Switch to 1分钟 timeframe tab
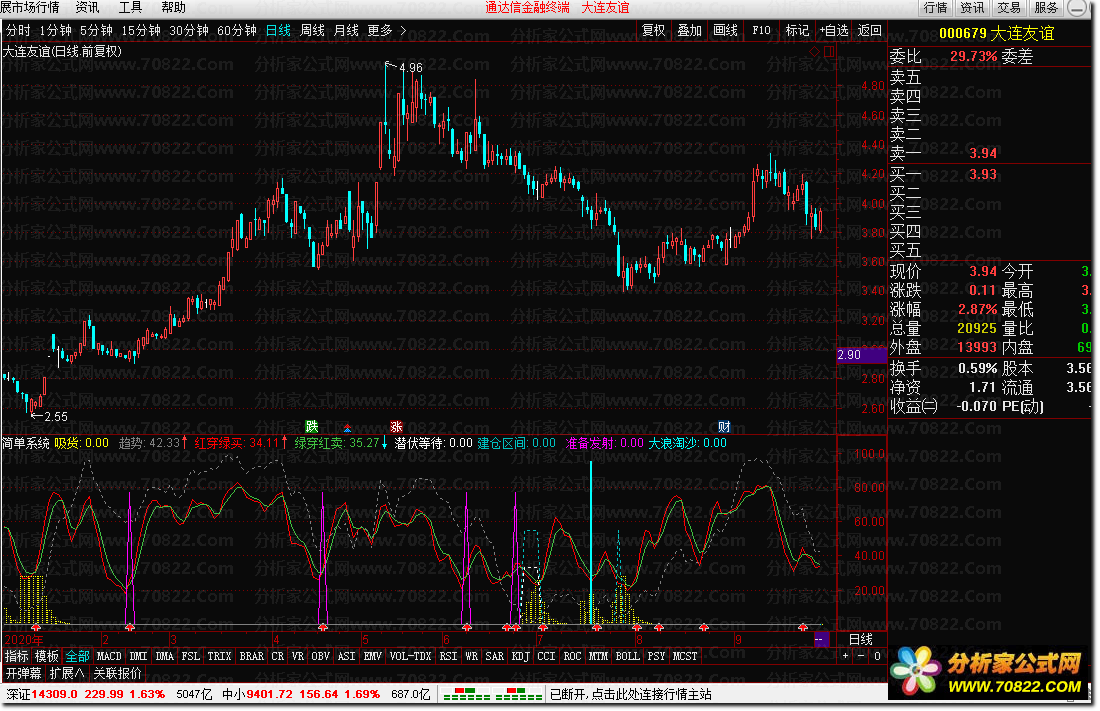The height and width of the screenshot is (711, 1100). 55,30
